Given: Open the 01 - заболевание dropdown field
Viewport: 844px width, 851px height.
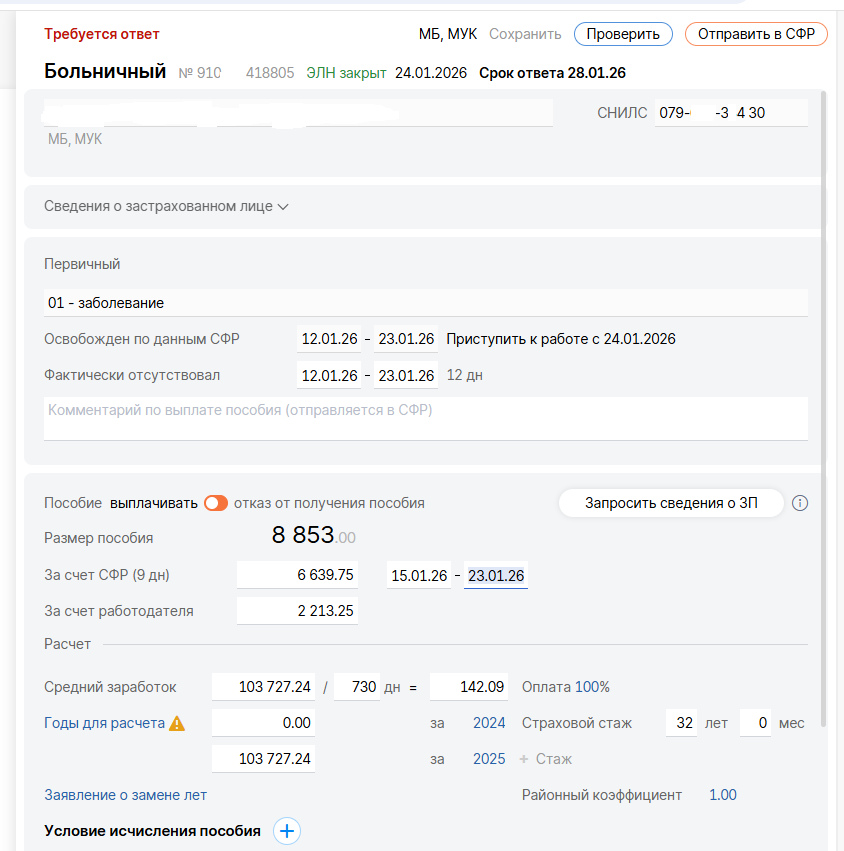Looking at the screenshot, I should 426,303.
